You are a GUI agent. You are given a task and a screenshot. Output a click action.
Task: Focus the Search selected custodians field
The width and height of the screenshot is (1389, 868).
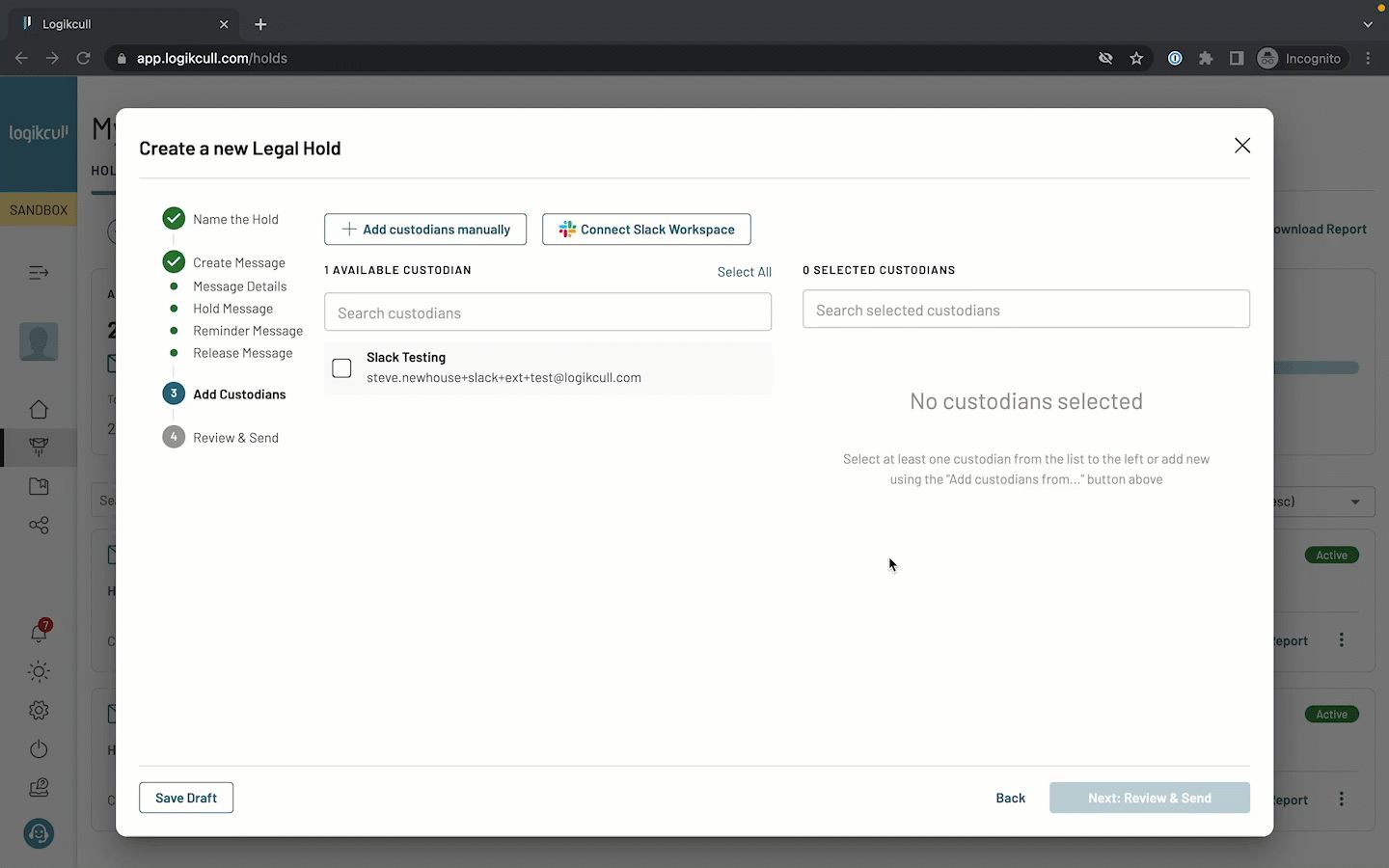point(1026,310)
